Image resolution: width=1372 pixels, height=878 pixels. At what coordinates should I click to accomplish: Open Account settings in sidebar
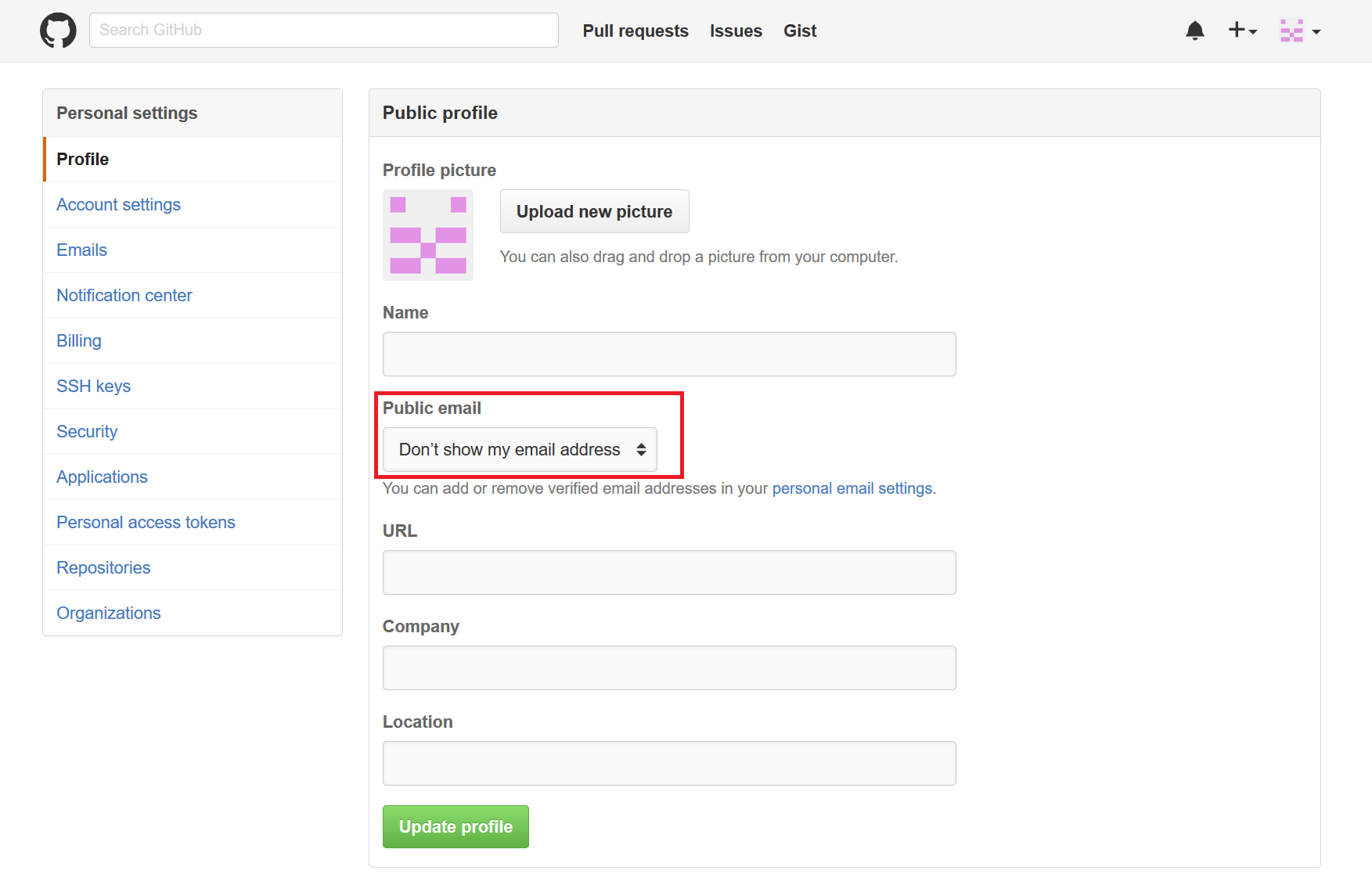tap(193, 204)
